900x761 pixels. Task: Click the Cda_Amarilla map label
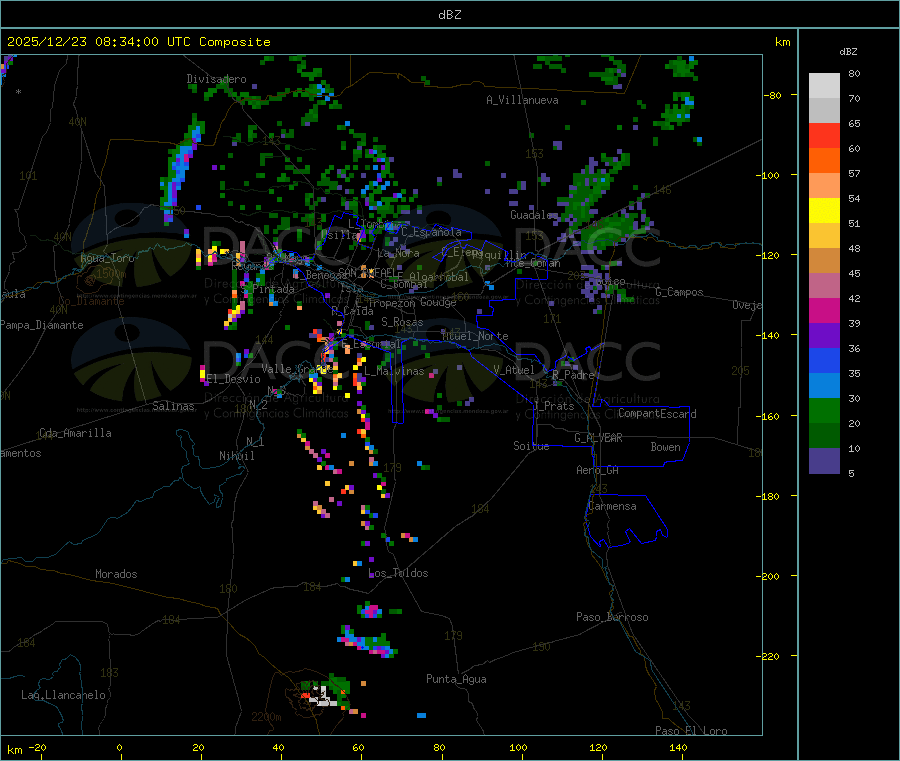click(x=75, y=433)
